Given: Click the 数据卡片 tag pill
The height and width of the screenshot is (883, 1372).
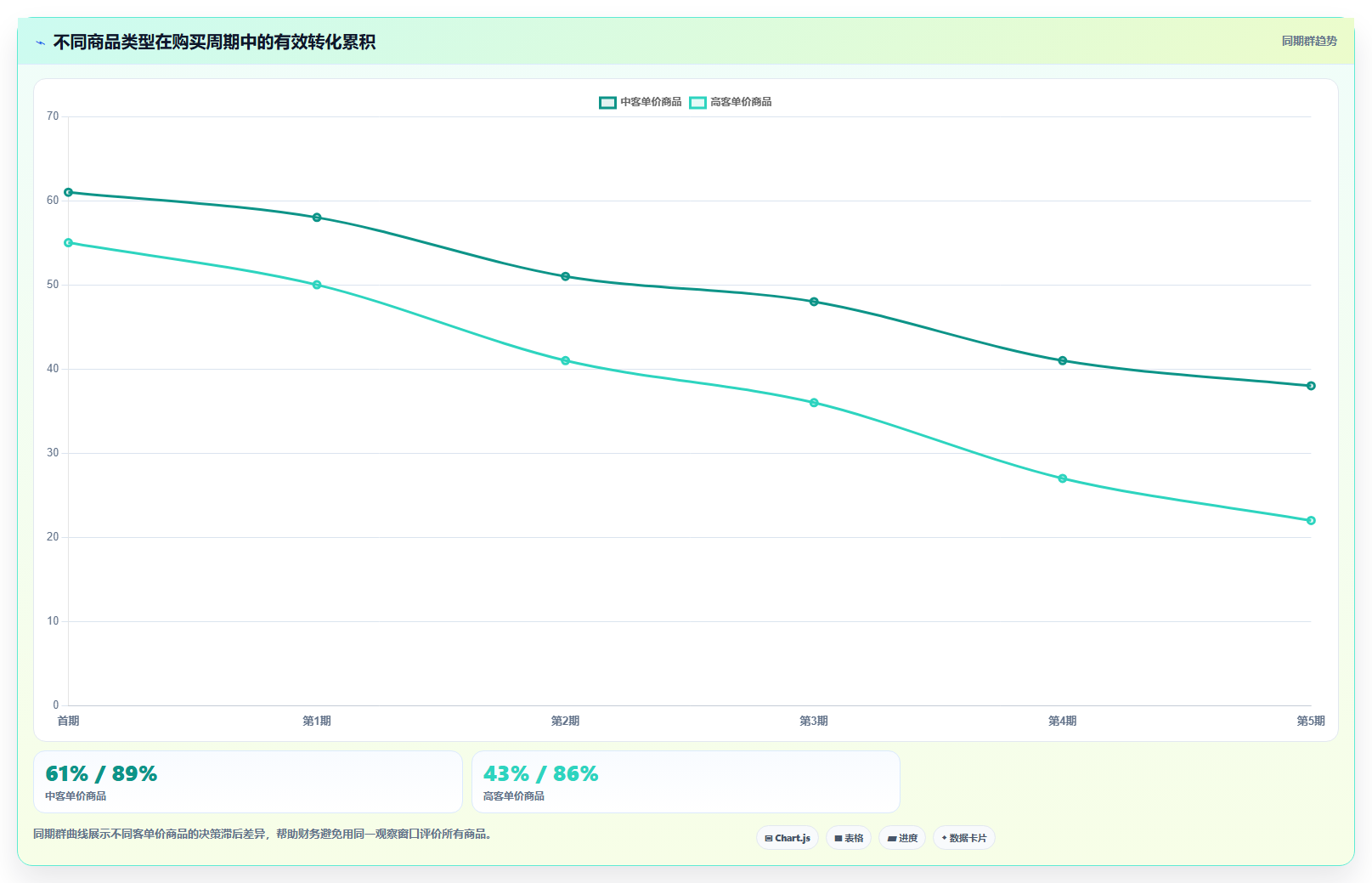Looking at the screenshot, I should pyautogui.click(x=964, y=838).
